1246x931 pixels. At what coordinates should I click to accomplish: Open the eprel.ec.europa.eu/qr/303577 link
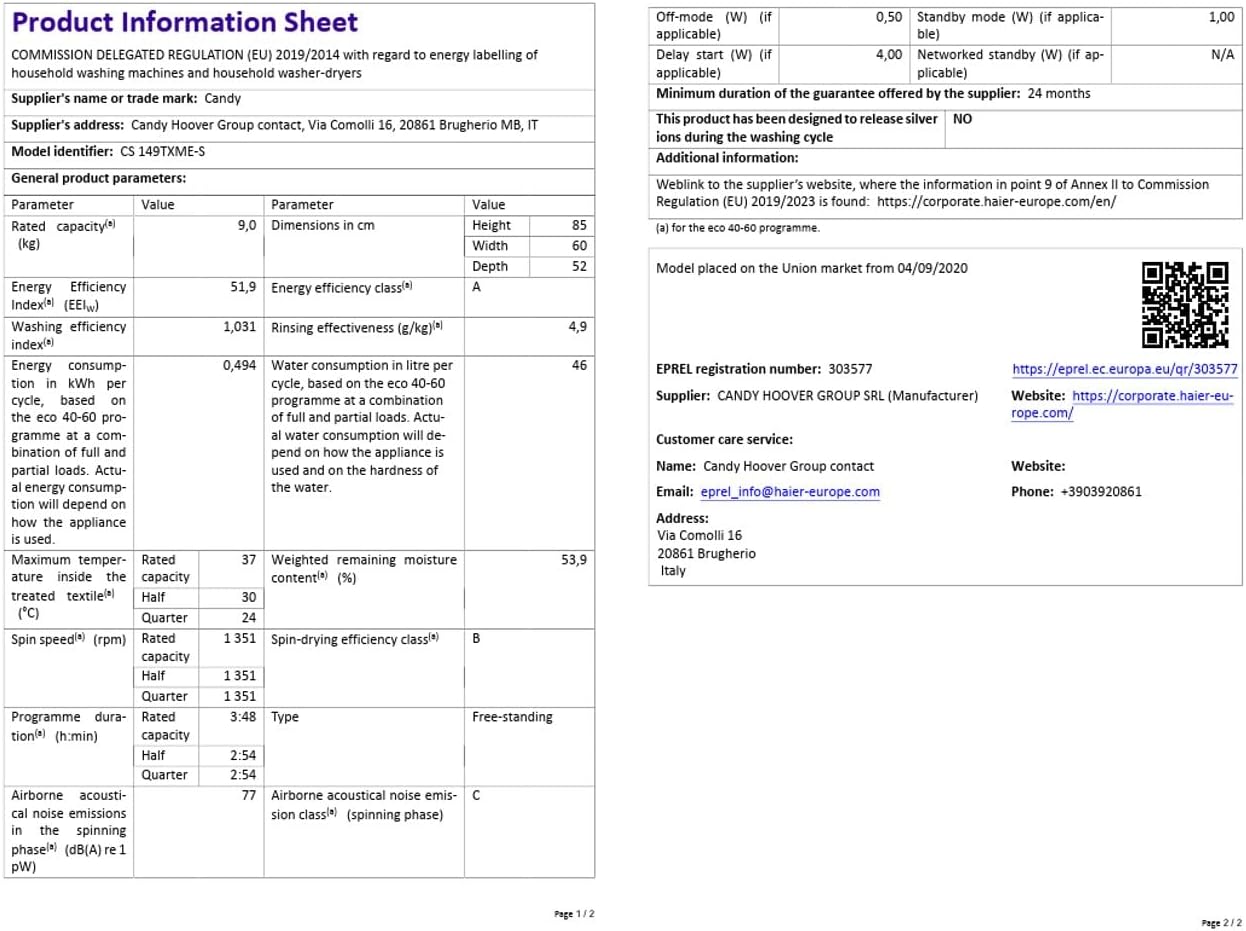pyautogui.click(x=1124, y=369)
